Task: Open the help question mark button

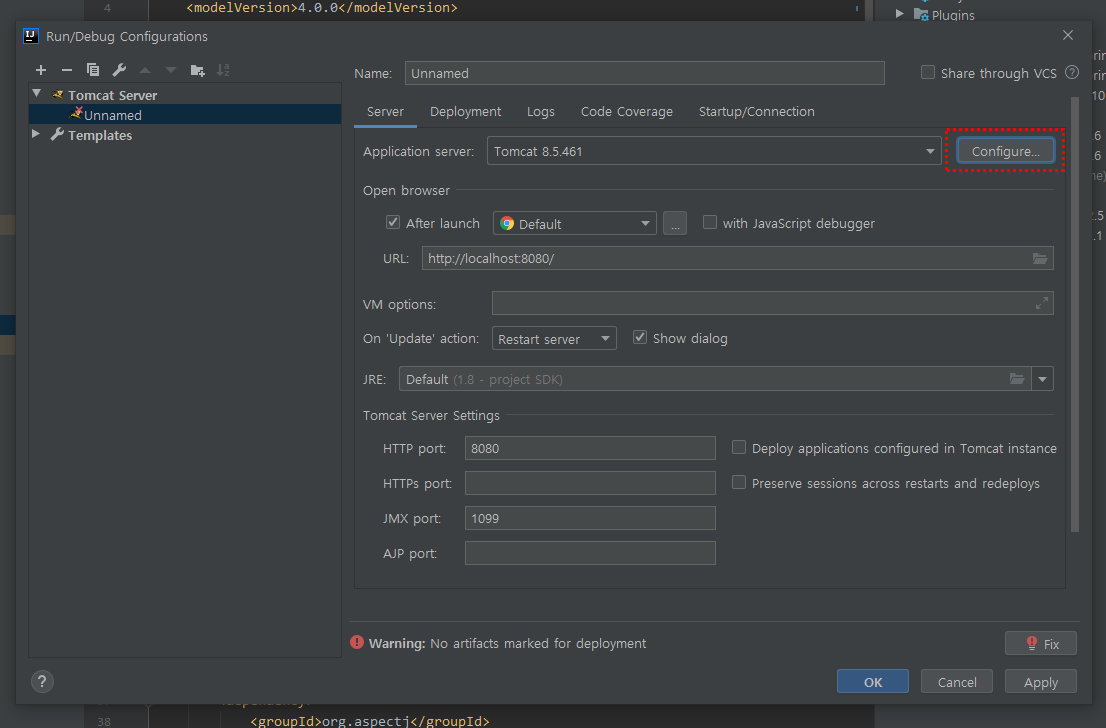Action: [42, 681]
